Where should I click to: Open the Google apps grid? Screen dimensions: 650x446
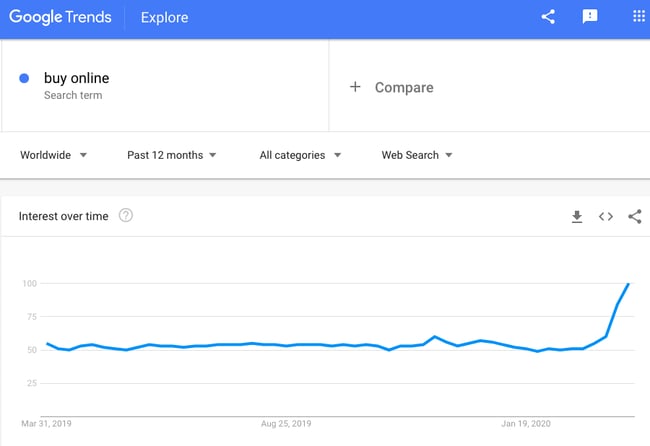click(x=639, y=17)
